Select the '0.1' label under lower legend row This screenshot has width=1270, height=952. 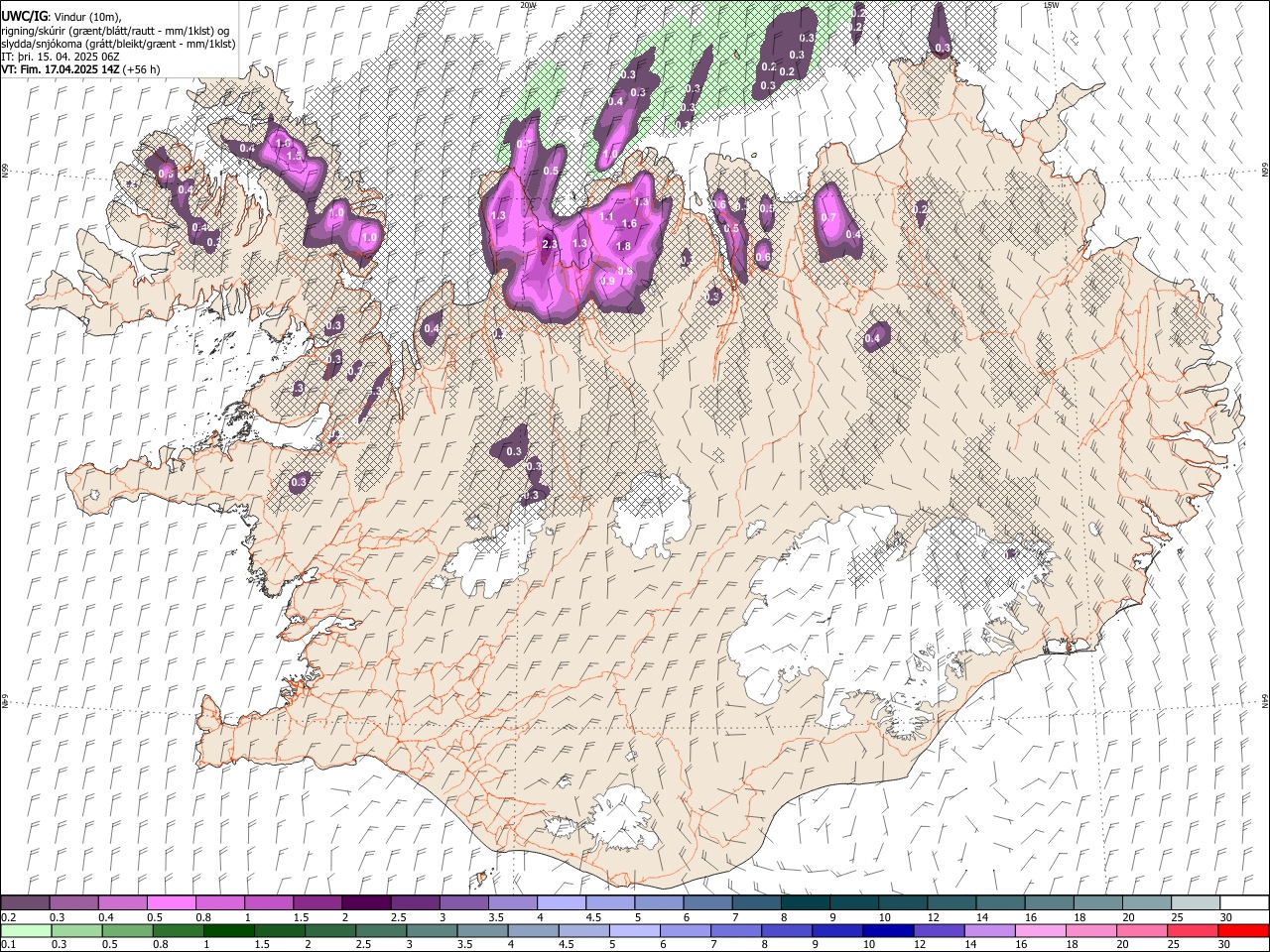pos(8,944)
